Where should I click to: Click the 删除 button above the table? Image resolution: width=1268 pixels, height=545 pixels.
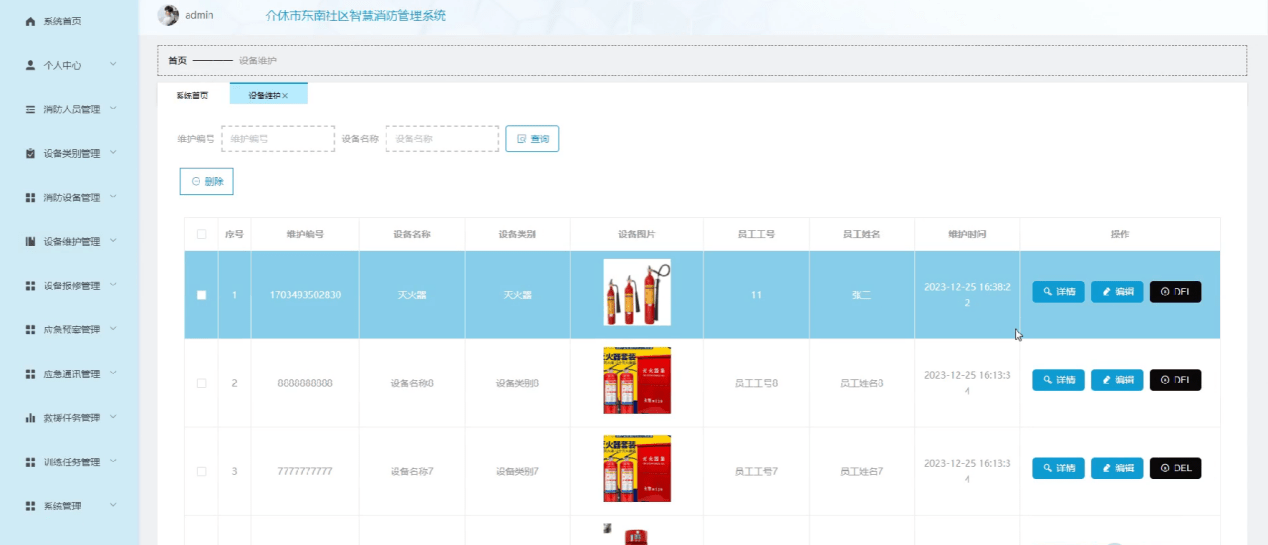pos(206,181)
